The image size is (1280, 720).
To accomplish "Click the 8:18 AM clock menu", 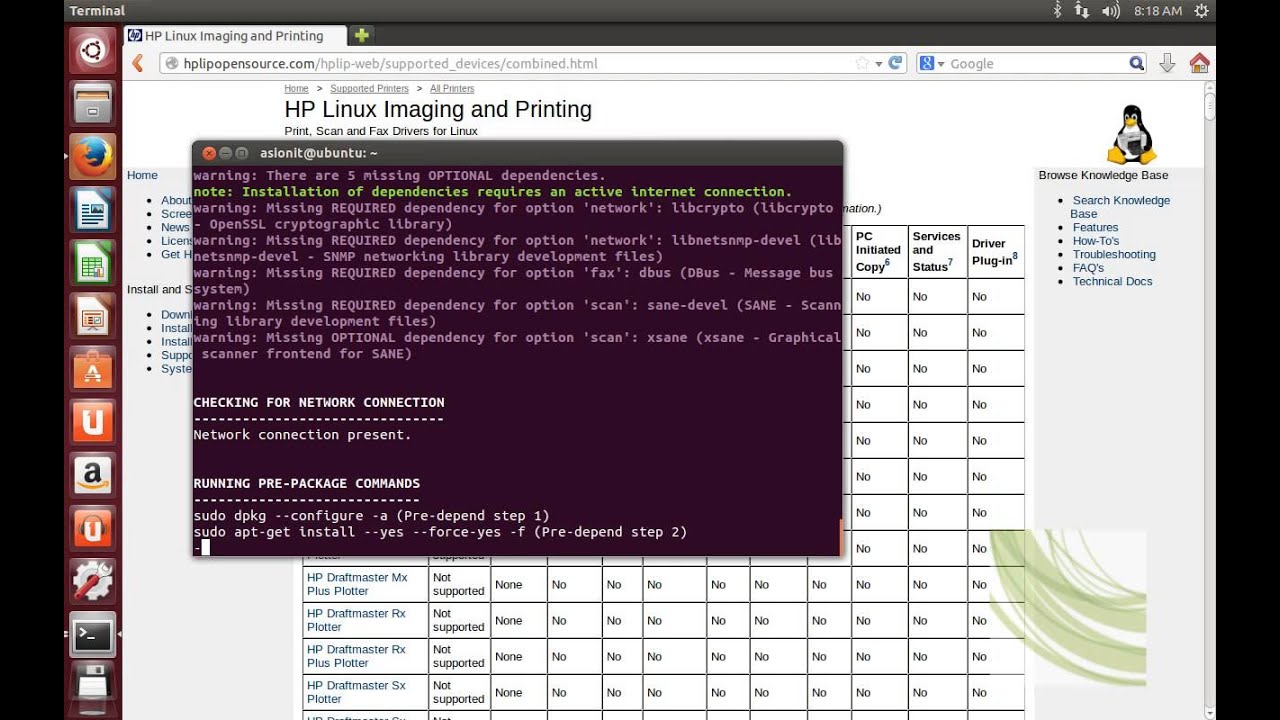I will pyautogui.click(x=1158, y=10).
